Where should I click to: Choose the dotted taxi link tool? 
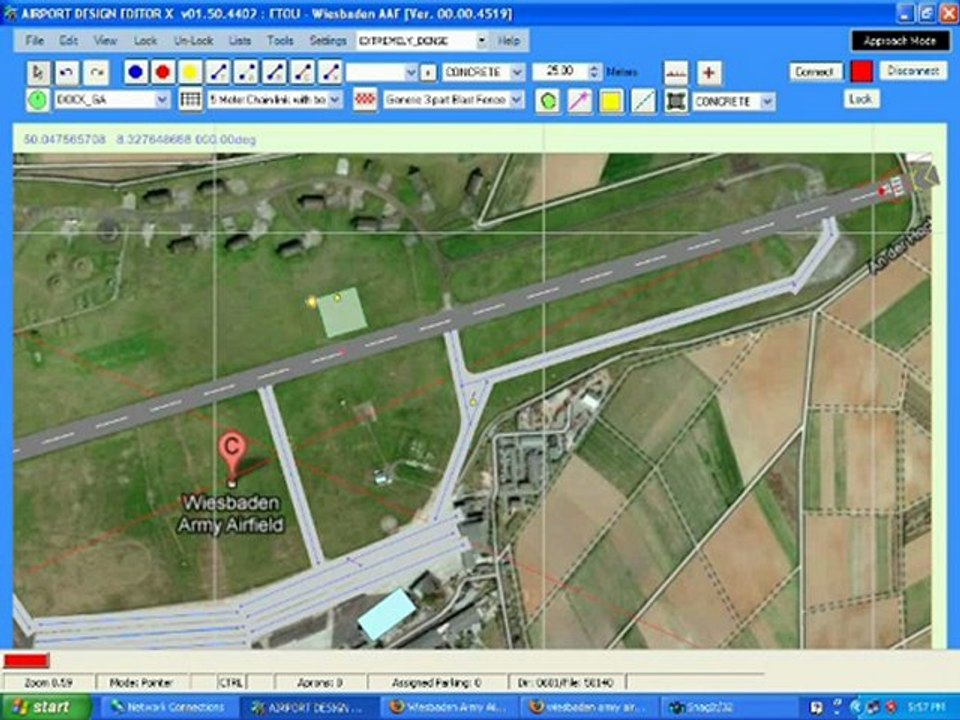point(246,72)
